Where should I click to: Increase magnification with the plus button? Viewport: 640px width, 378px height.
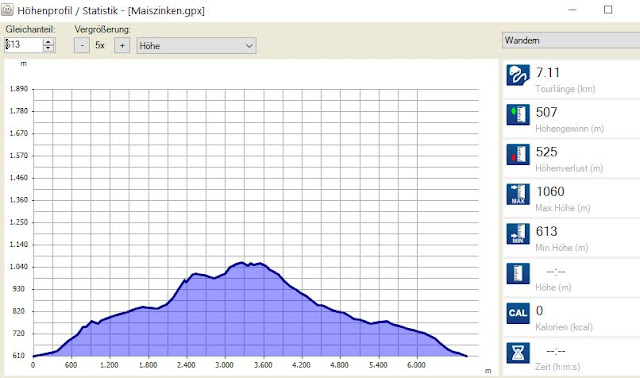click(122, 45)
